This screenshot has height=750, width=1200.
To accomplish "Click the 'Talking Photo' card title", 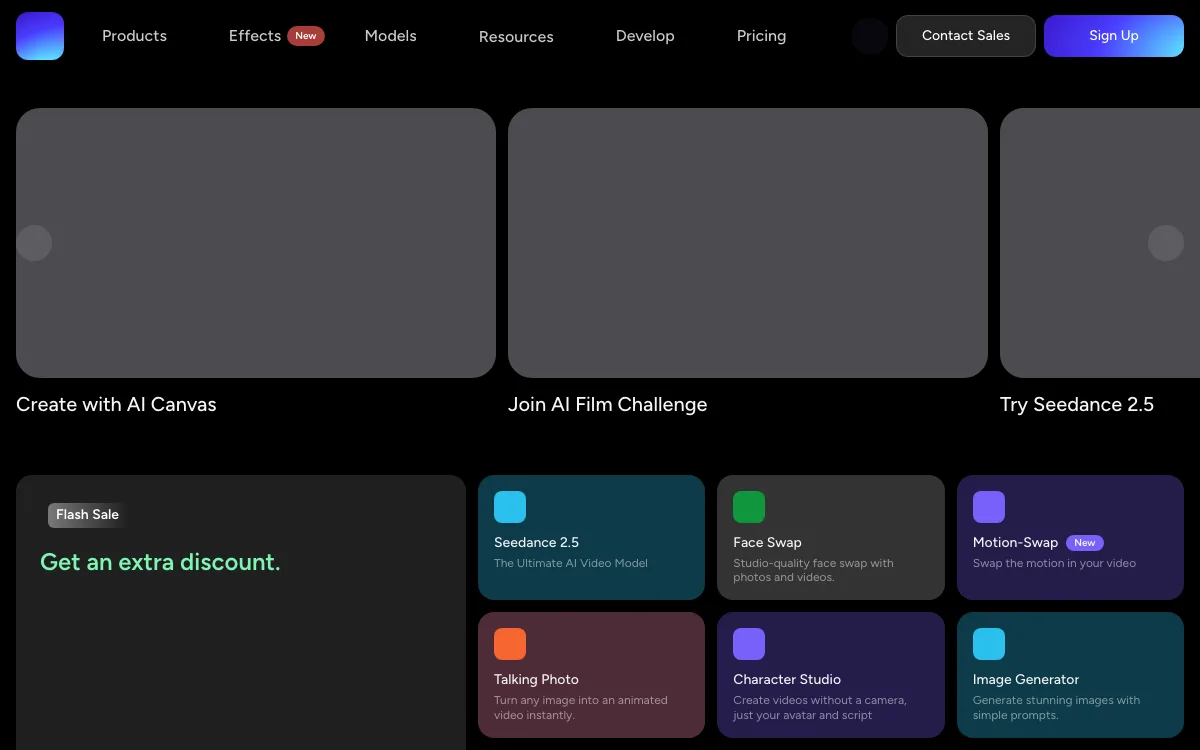I will click(537, 680).
